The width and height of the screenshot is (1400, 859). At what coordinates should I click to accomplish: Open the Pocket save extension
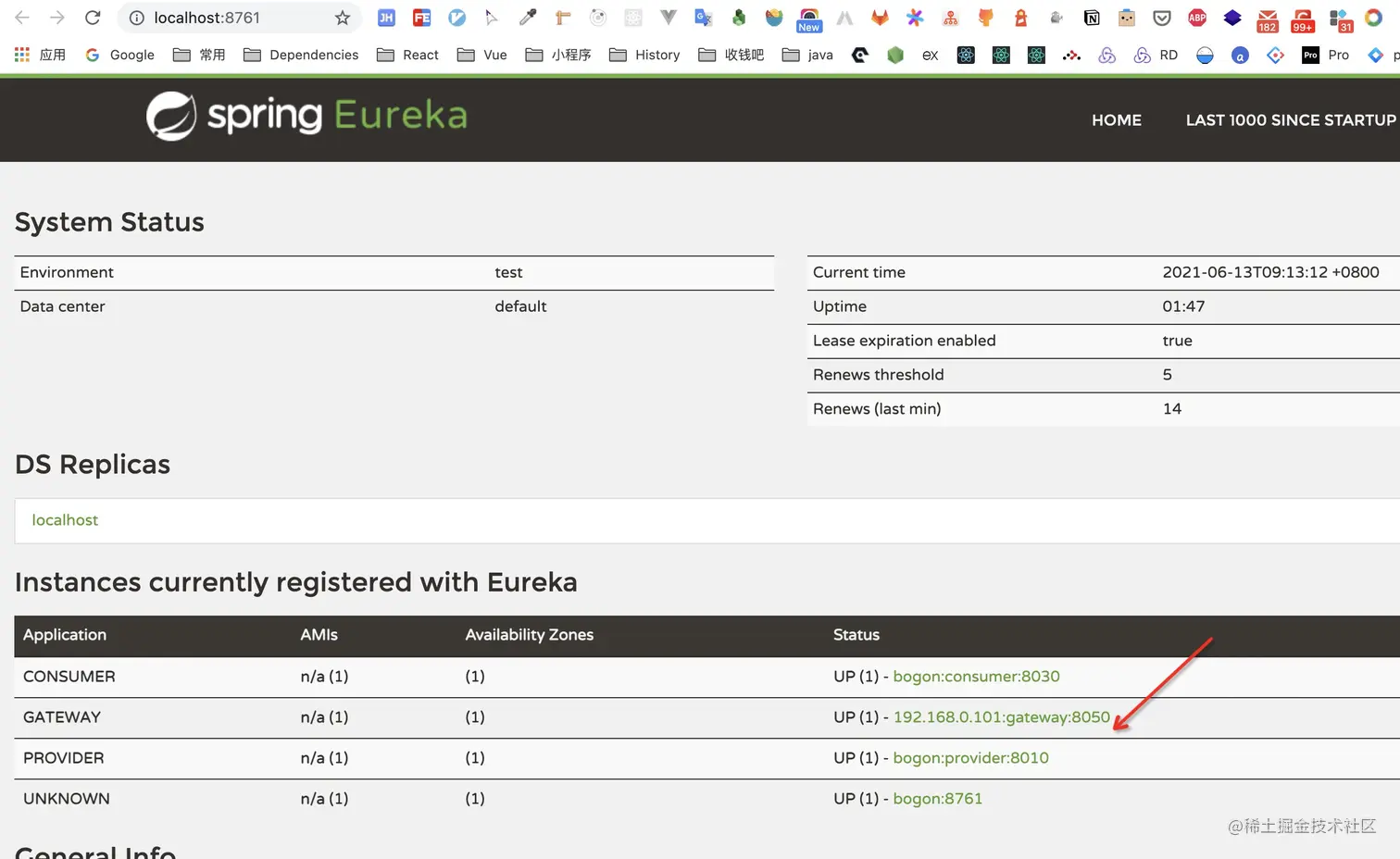tap(1162, 18)
